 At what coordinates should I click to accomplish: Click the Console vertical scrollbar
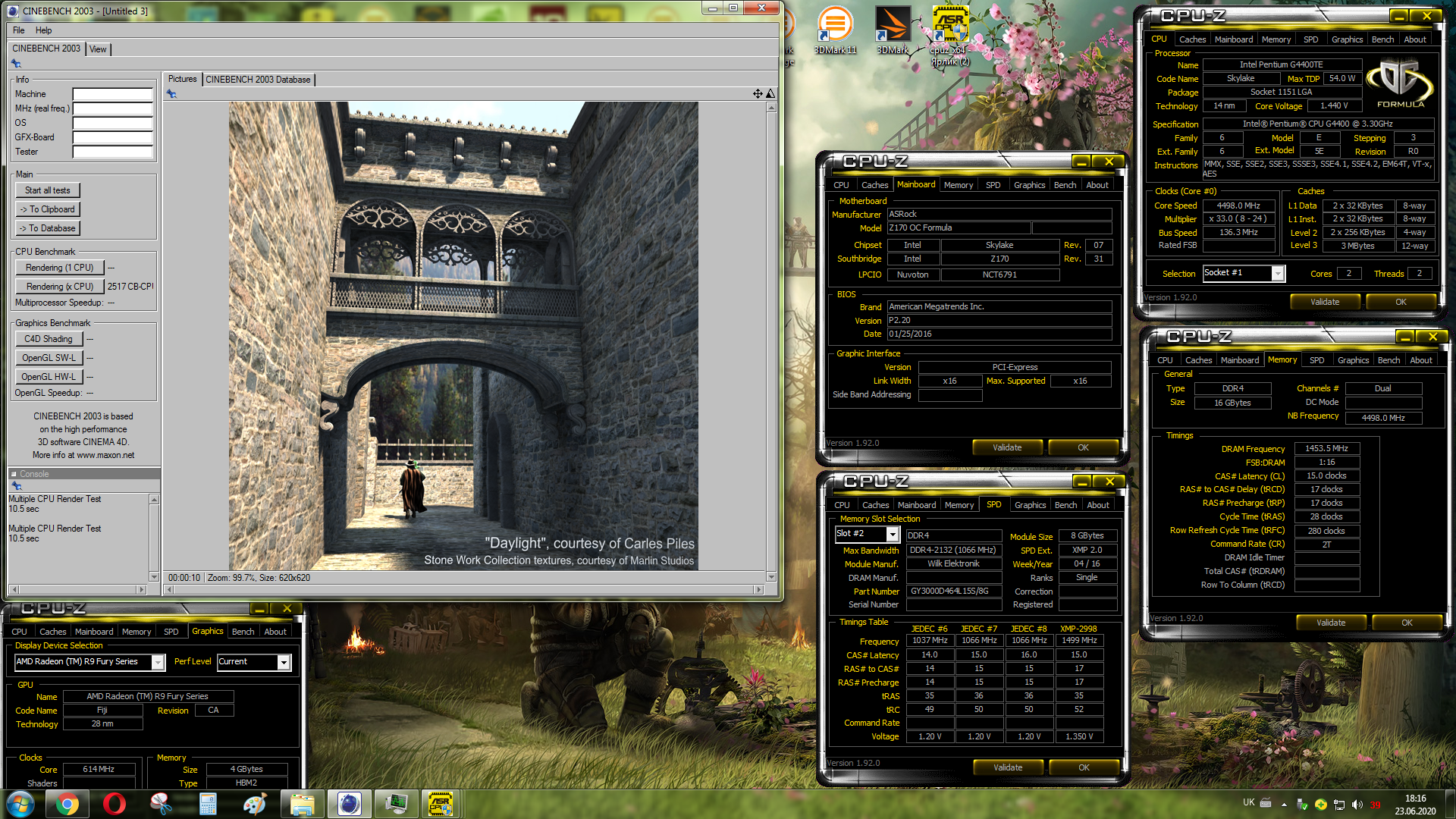[x=154, y=538]
